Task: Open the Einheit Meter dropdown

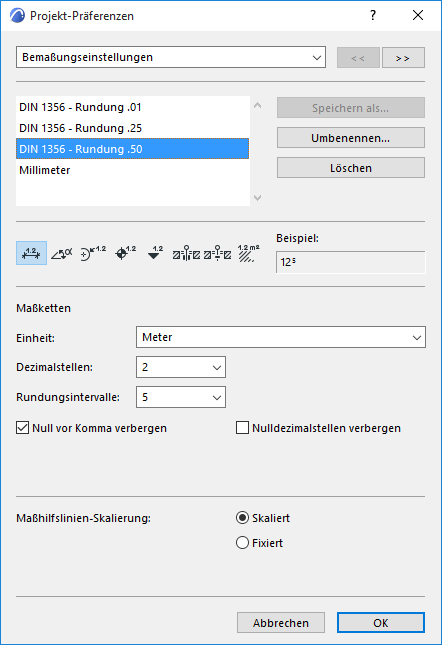Action: (281, 337)
